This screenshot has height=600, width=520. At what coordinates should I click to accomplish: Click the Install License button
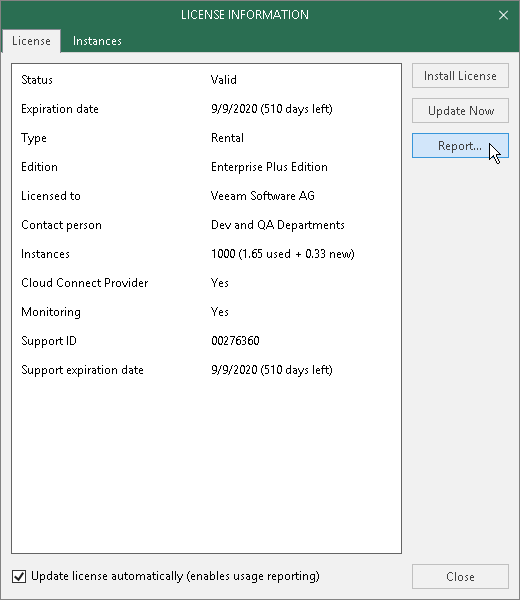point(460,76)
